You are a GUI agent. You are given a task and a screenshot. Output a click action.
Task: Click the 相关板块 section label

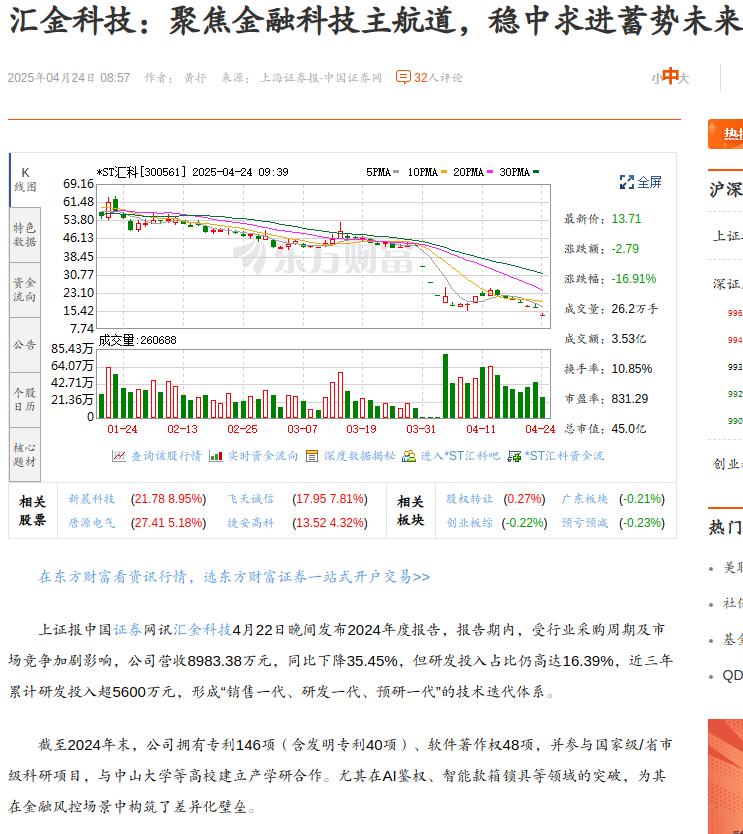point(411,511)
